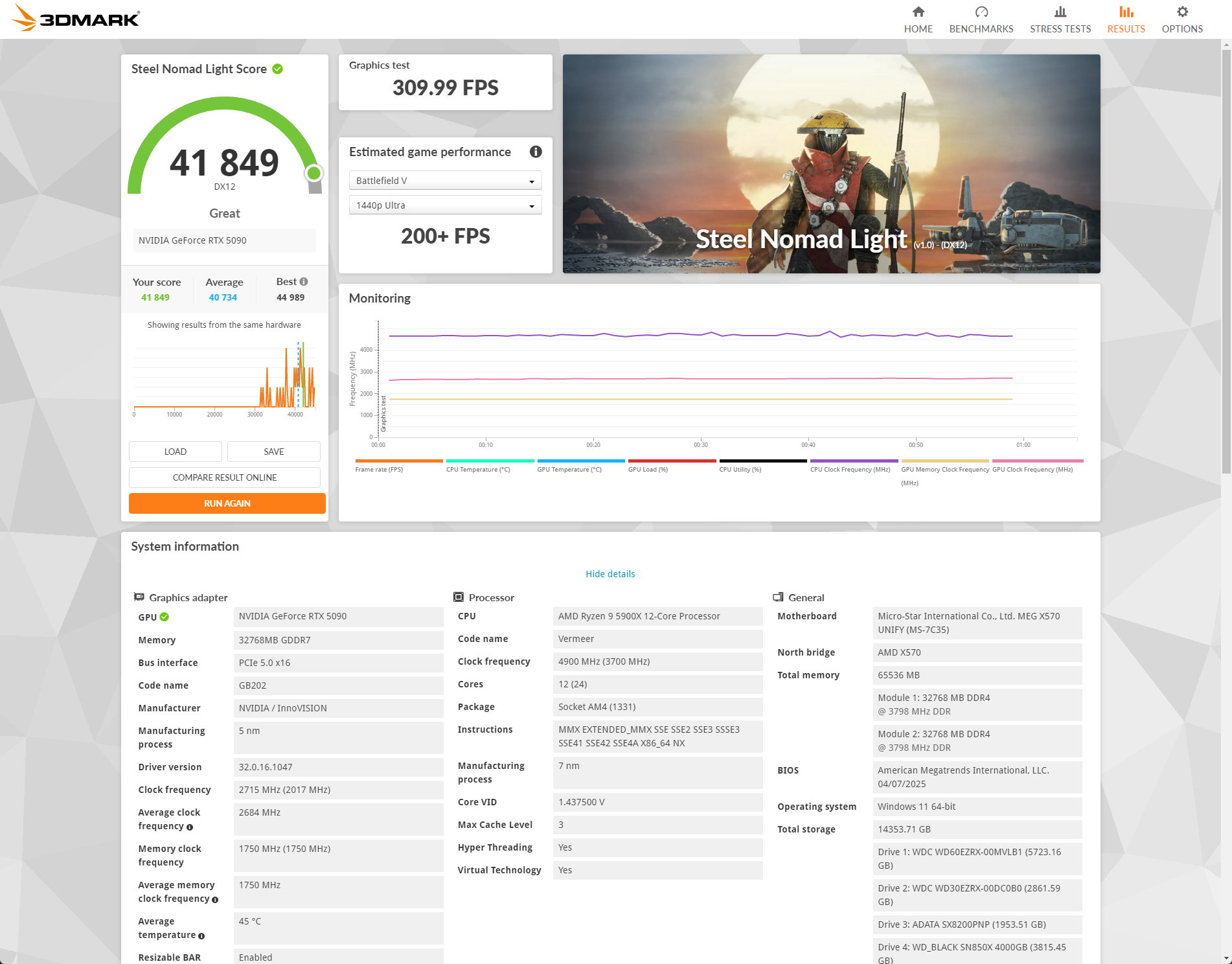
Task: Click the GPU verified green checkmark
Action: (x=164, y=617)
